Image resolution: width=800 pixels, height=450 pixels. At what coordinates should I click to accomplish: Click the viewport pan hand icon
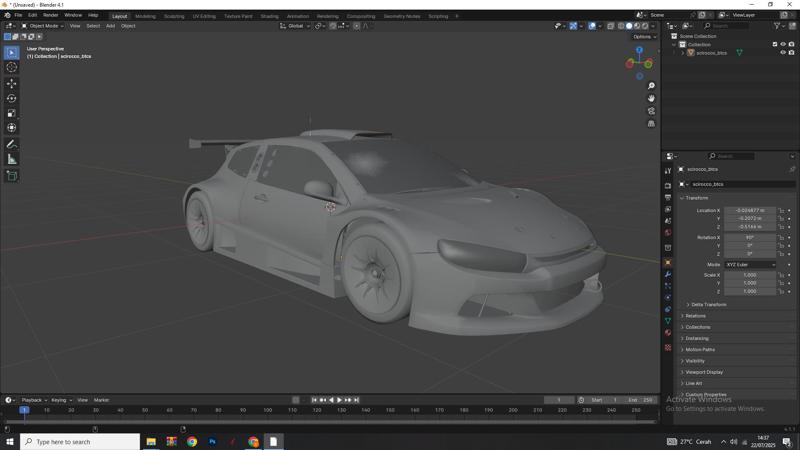tap(651, 98)
